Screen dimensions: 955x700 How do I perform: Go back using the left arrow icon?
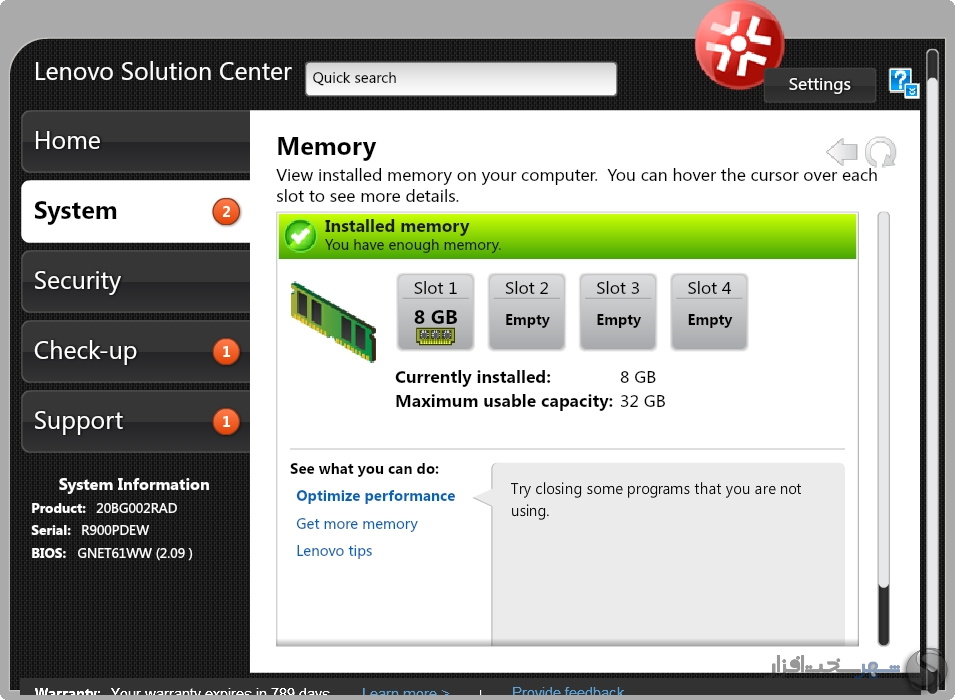(x=842, y=151)
